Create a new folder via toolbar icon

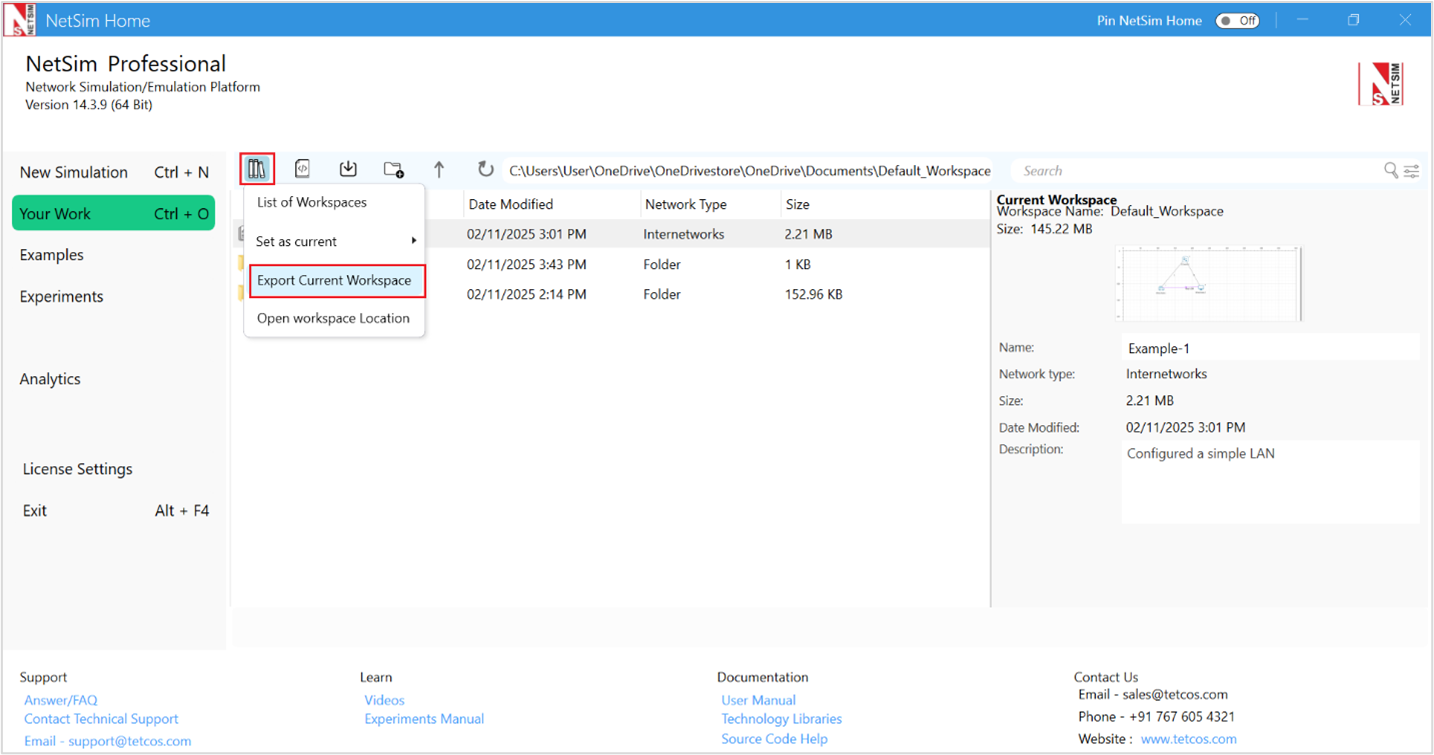point(393,170)
